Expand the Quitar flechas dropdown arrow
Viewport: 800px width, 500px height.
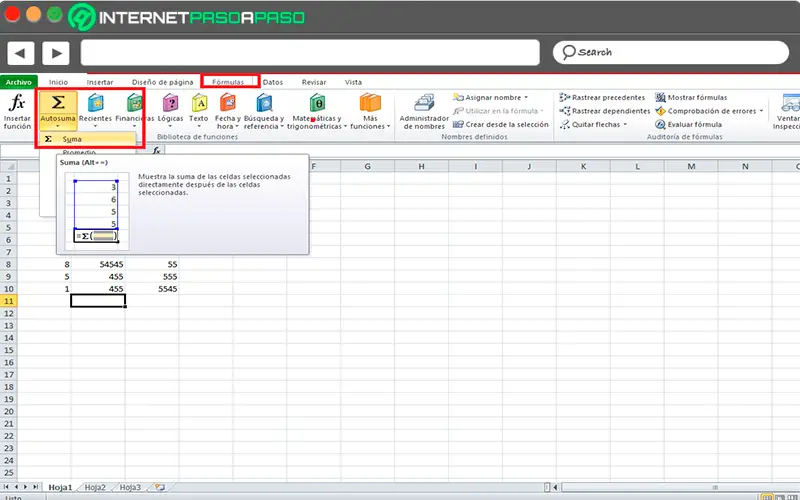click(x=625, y=124)
